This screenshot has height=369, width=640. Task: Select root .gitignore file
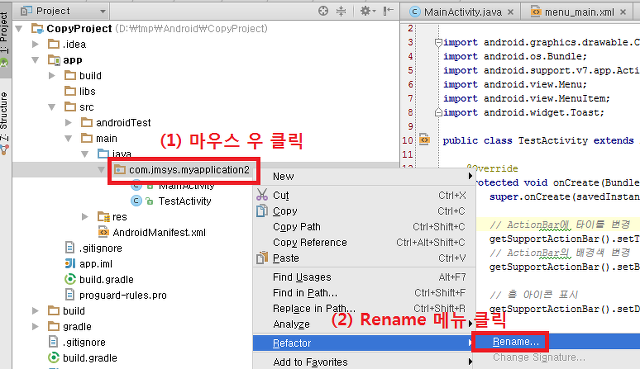pos(84,342)
